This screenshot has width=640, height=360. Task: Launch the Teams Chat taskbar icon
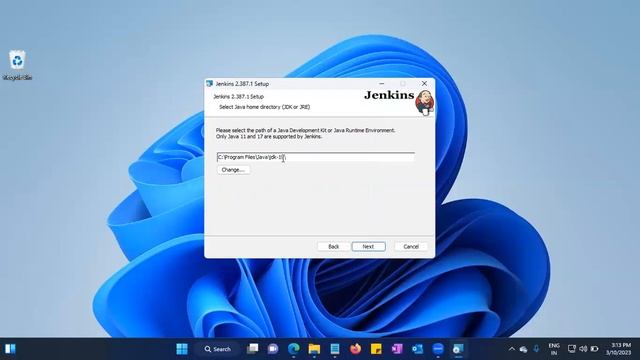(x=273, y=349)
